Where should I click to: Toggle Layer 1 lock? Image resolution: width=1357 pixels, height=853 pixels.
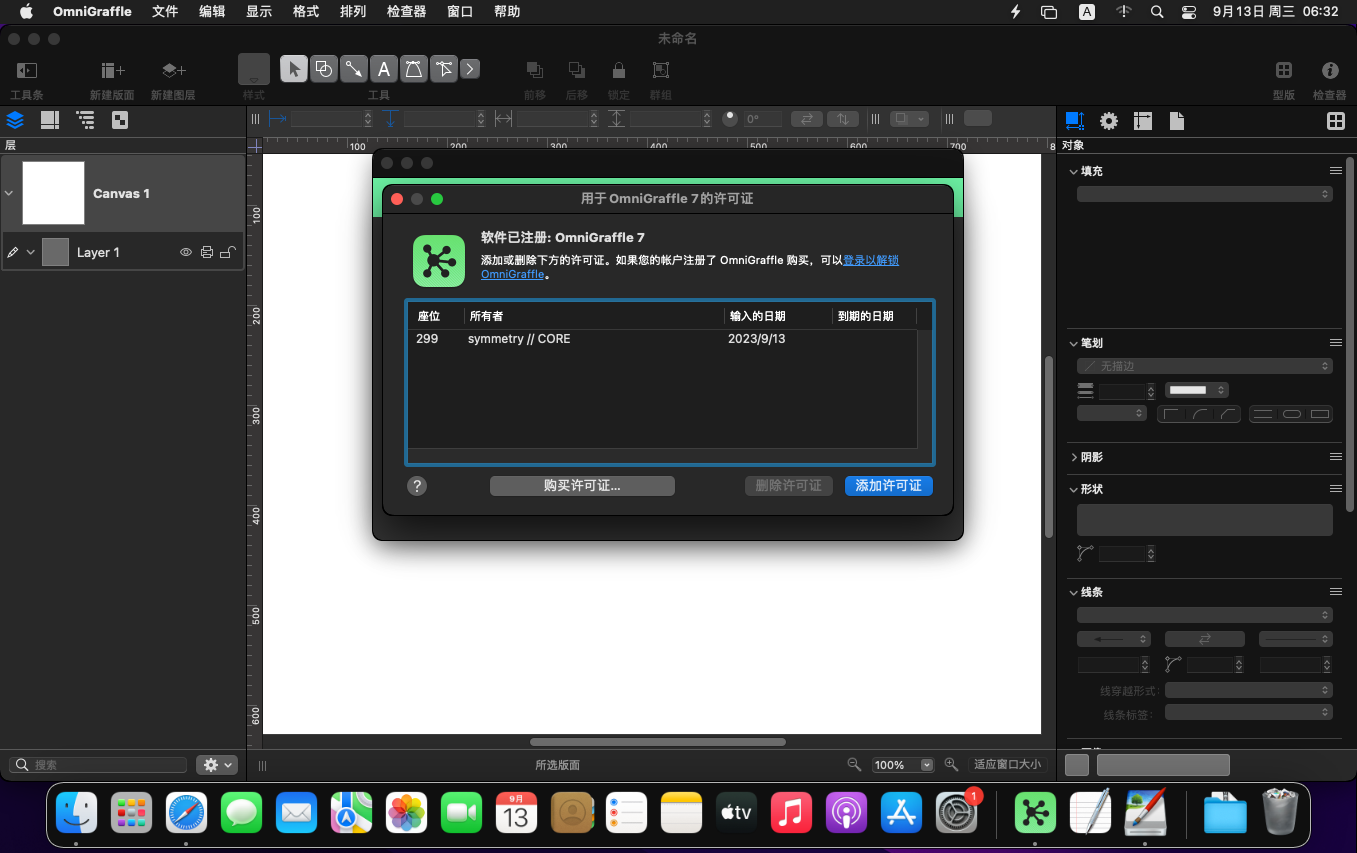tap(228, 252)
